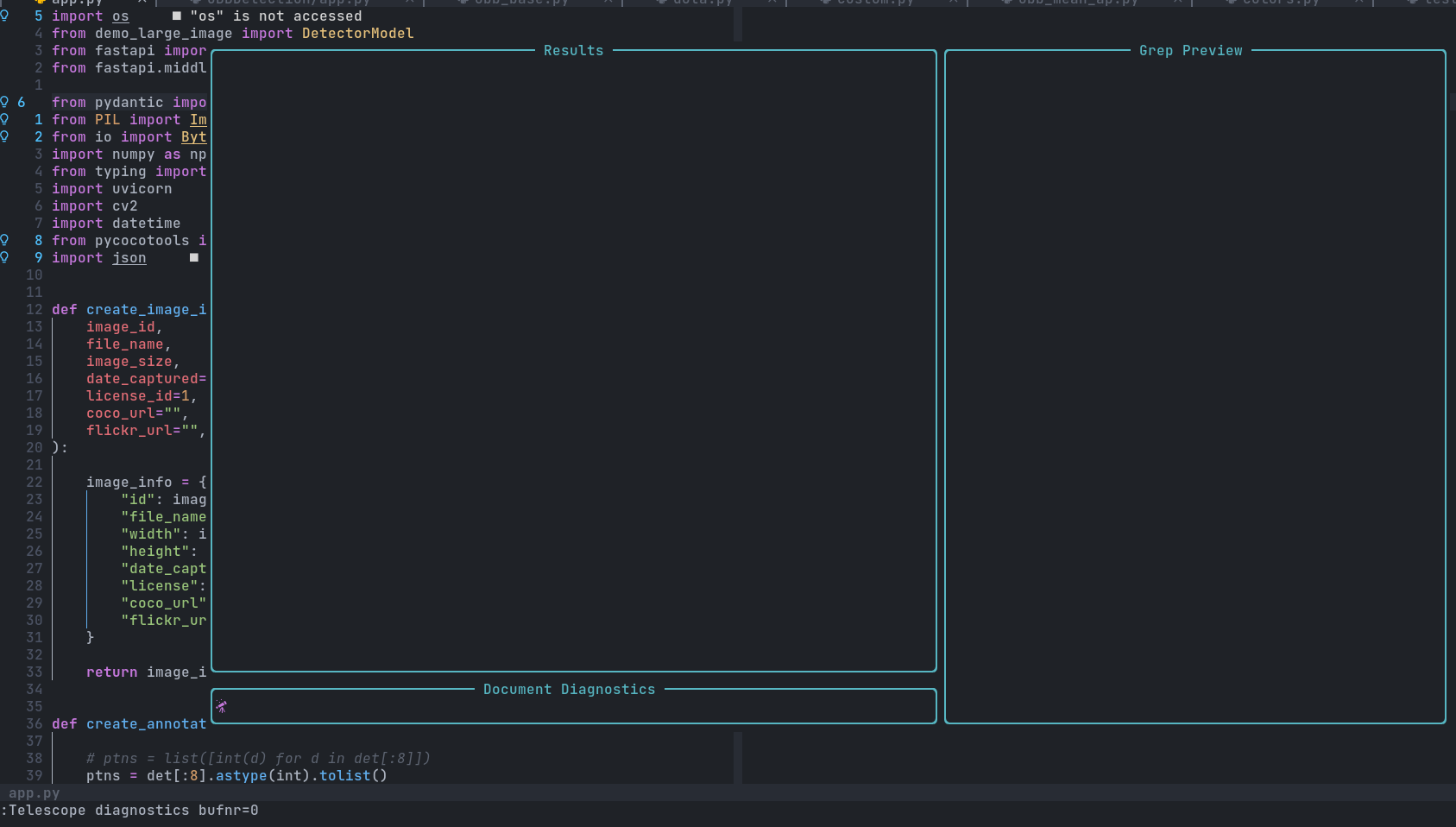Click the def create_annotat function definition
1456x827 pixels.
129,723
